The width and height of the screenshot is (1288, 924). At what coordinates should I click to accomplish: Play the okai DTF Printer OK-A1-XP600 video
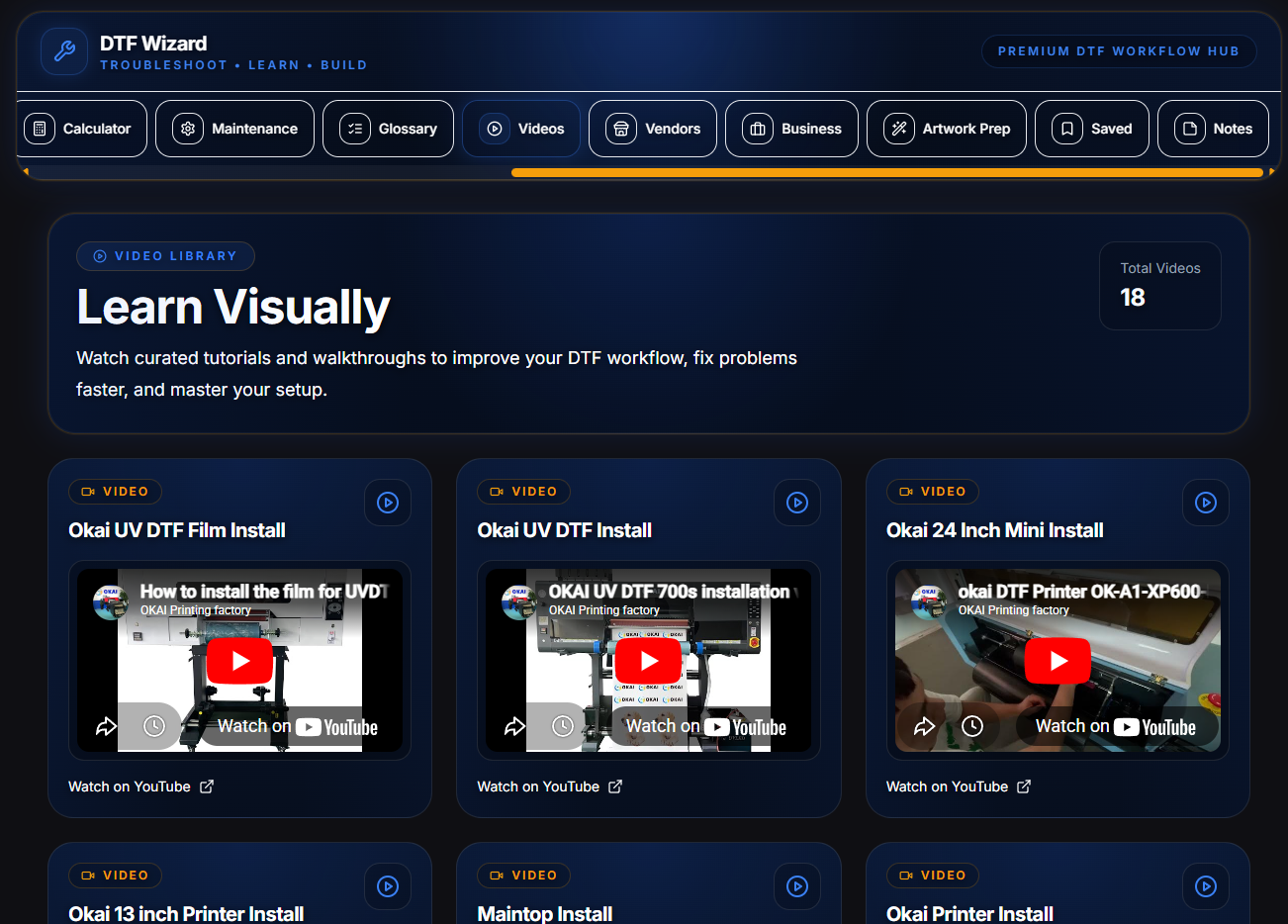pos(1058,661)
